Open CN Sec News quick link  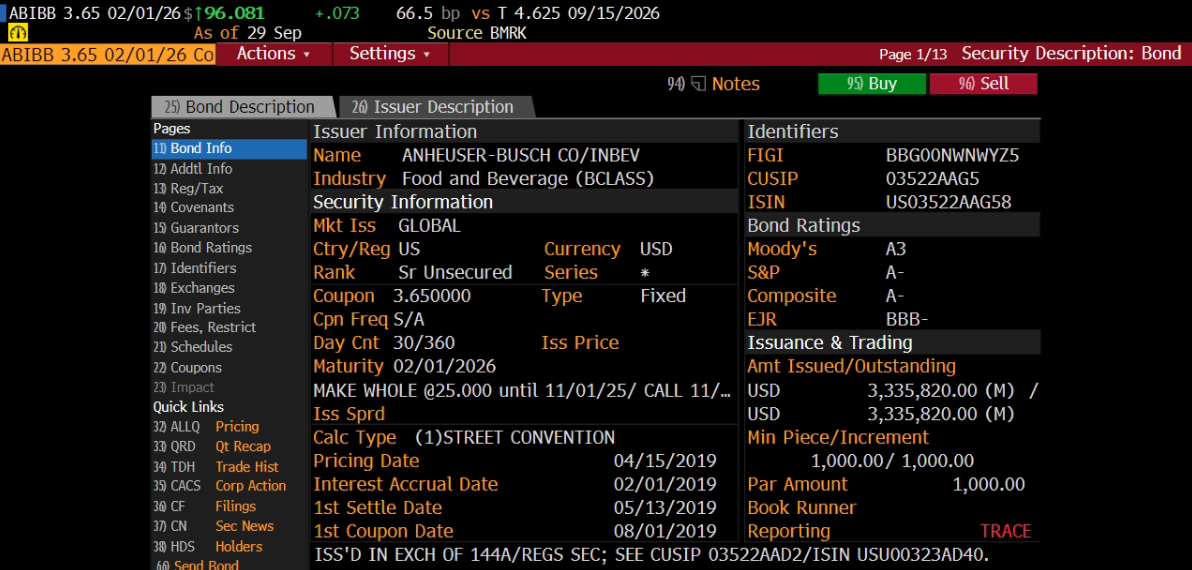214,527
